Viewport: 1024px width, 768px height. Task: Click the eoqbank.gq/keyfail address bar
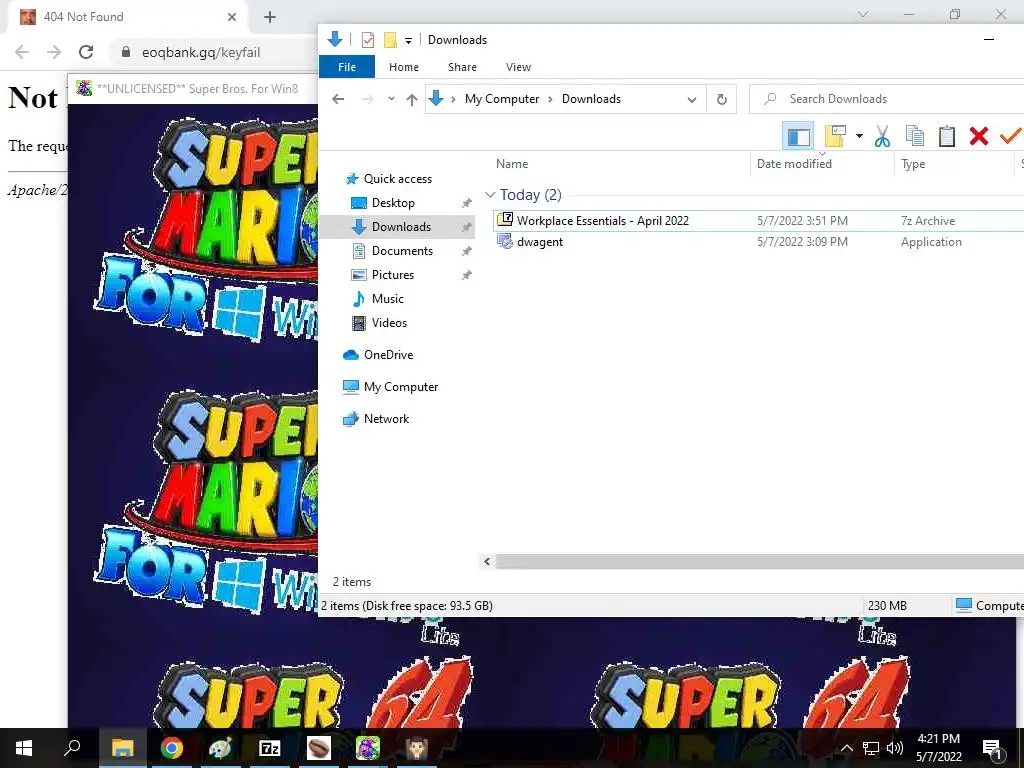[200, 52]
